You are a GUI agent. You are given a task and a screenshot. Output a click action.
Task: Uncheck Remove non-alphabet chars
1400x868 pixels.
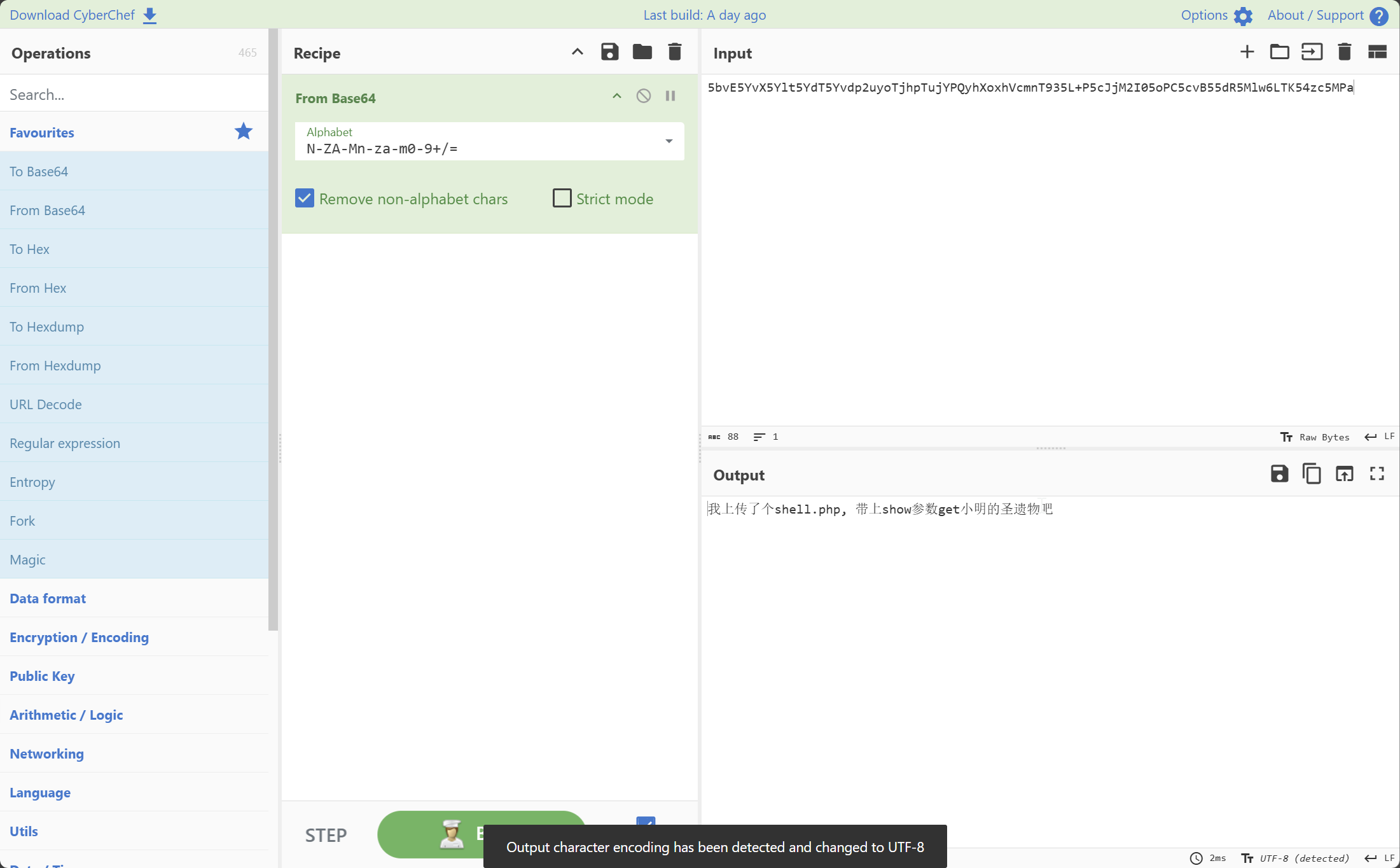305,199
